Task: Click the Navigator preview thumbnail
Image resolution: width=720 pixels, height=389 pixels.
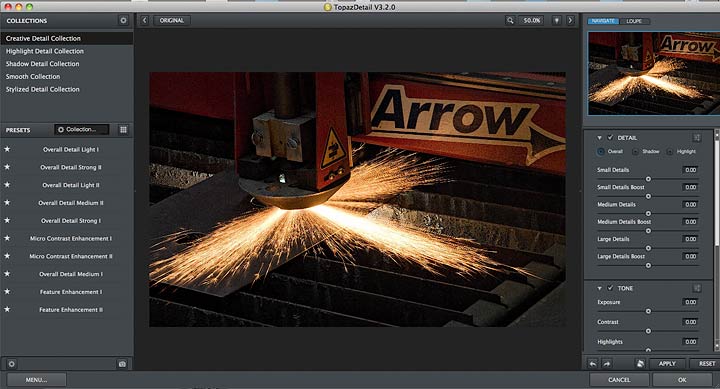Action: tap(654, 73)
